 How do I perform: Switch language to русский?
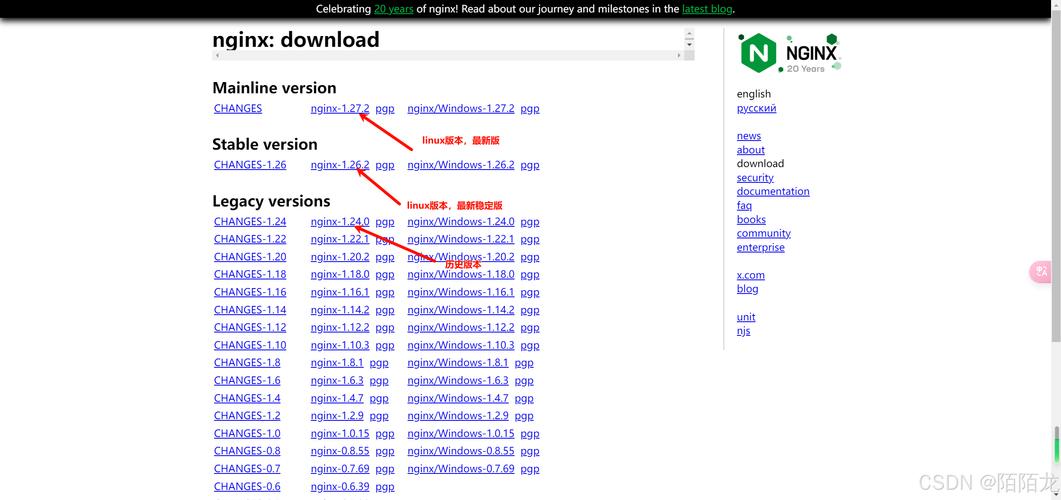757,108
